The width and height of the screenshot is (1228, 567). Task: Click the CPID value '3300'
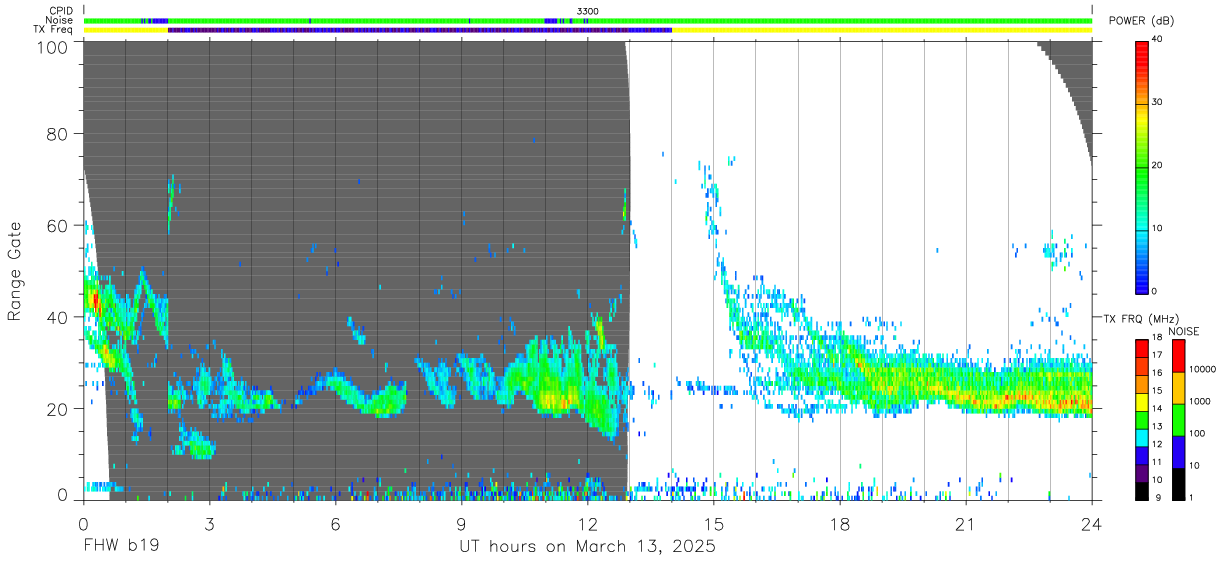(x=588, y=11)
